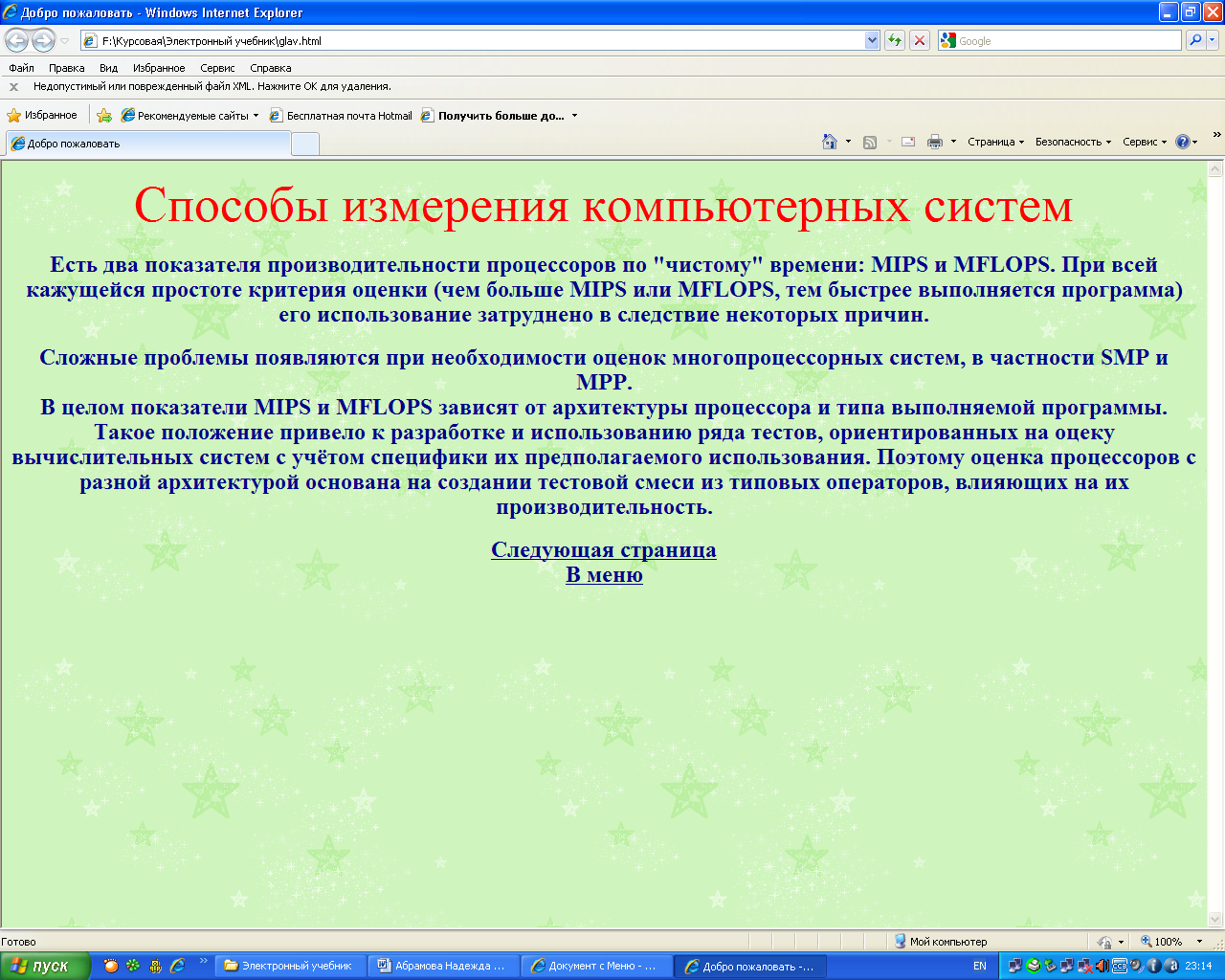The height and width of the screenshot is (980, 1225).
Task: Close the invalid XML file notification bar
Action: point(13,87)
